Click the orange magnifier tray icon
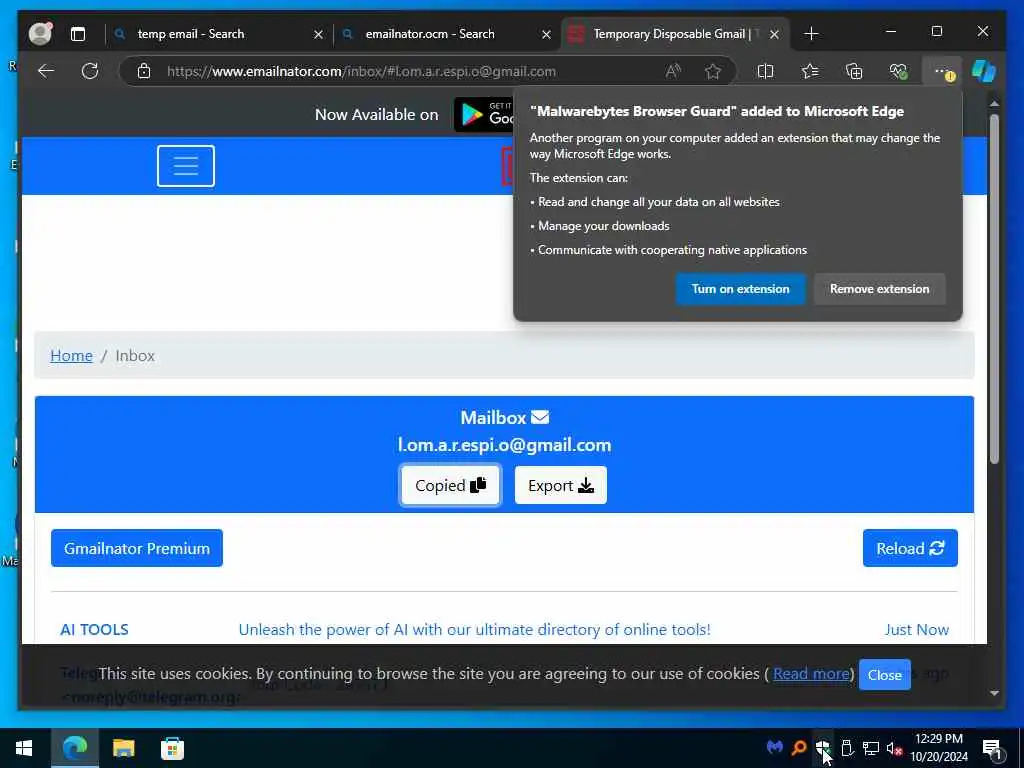Screen dimensions: 1024x768 pos(798,747)
